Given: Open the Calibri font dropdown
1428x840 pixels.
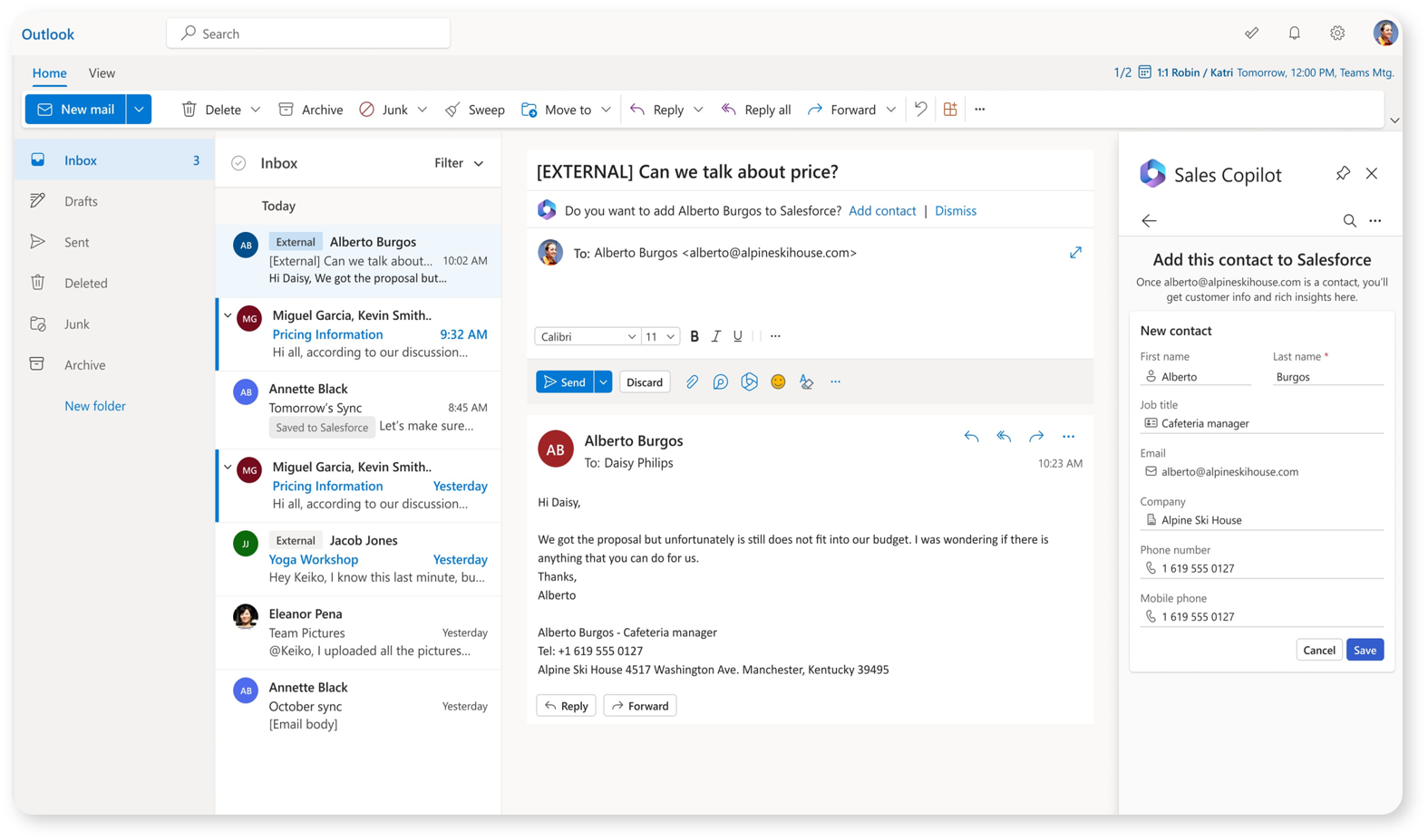Looking at the screenshot, I should [587, 336].
